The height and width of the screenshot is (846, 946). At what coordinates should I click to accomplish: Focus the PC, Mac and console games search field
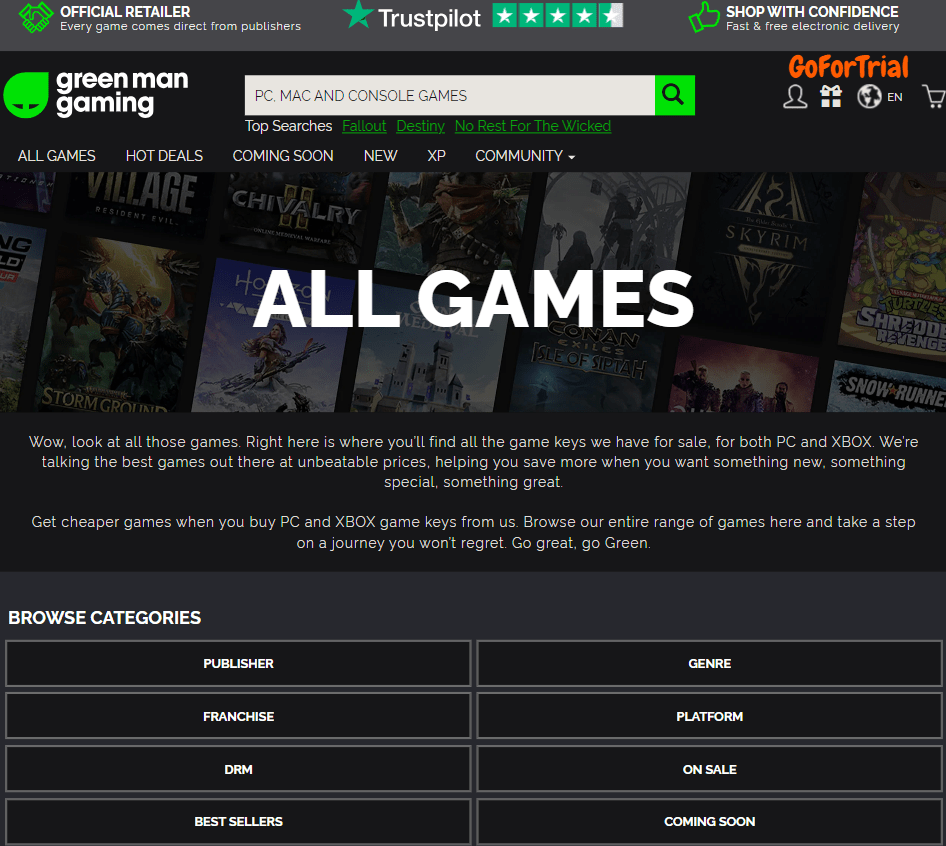point(449,95)
